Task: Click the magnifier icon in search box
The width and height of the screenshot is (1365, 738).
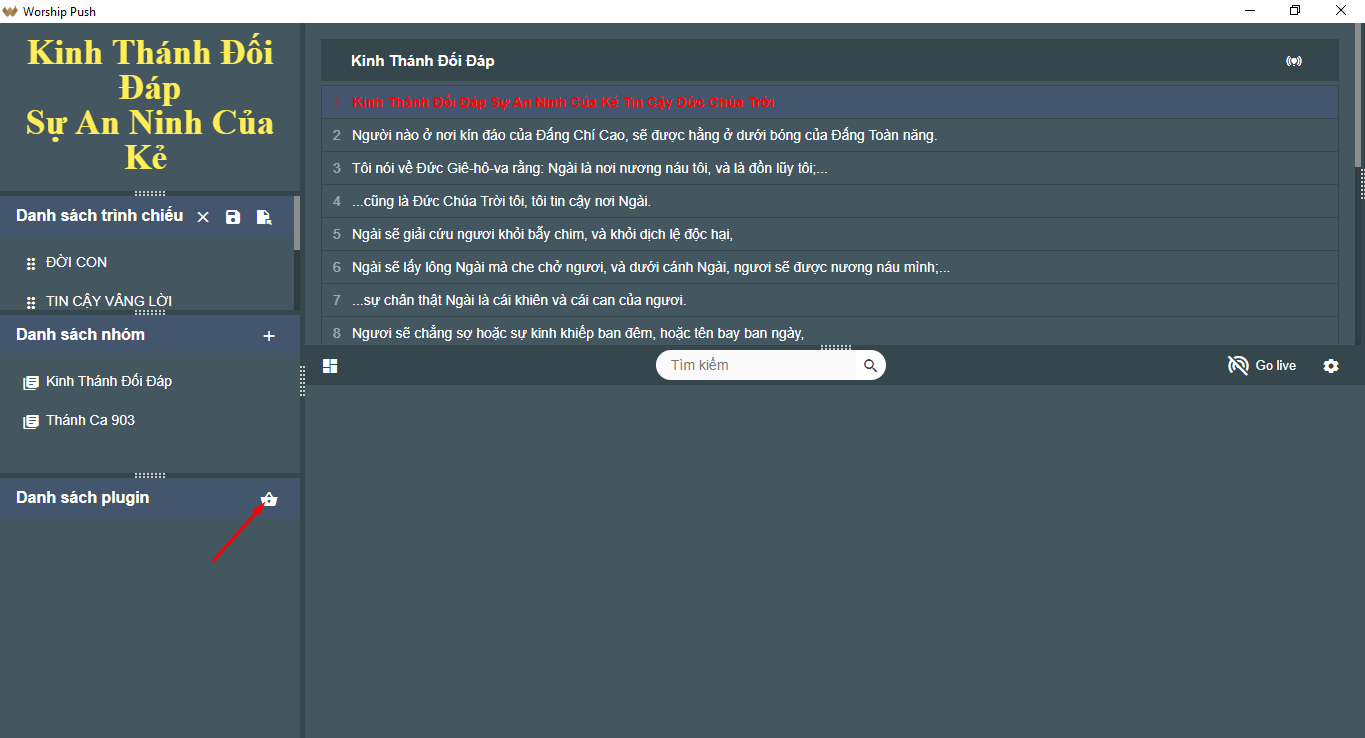Action: pos(870,366)
